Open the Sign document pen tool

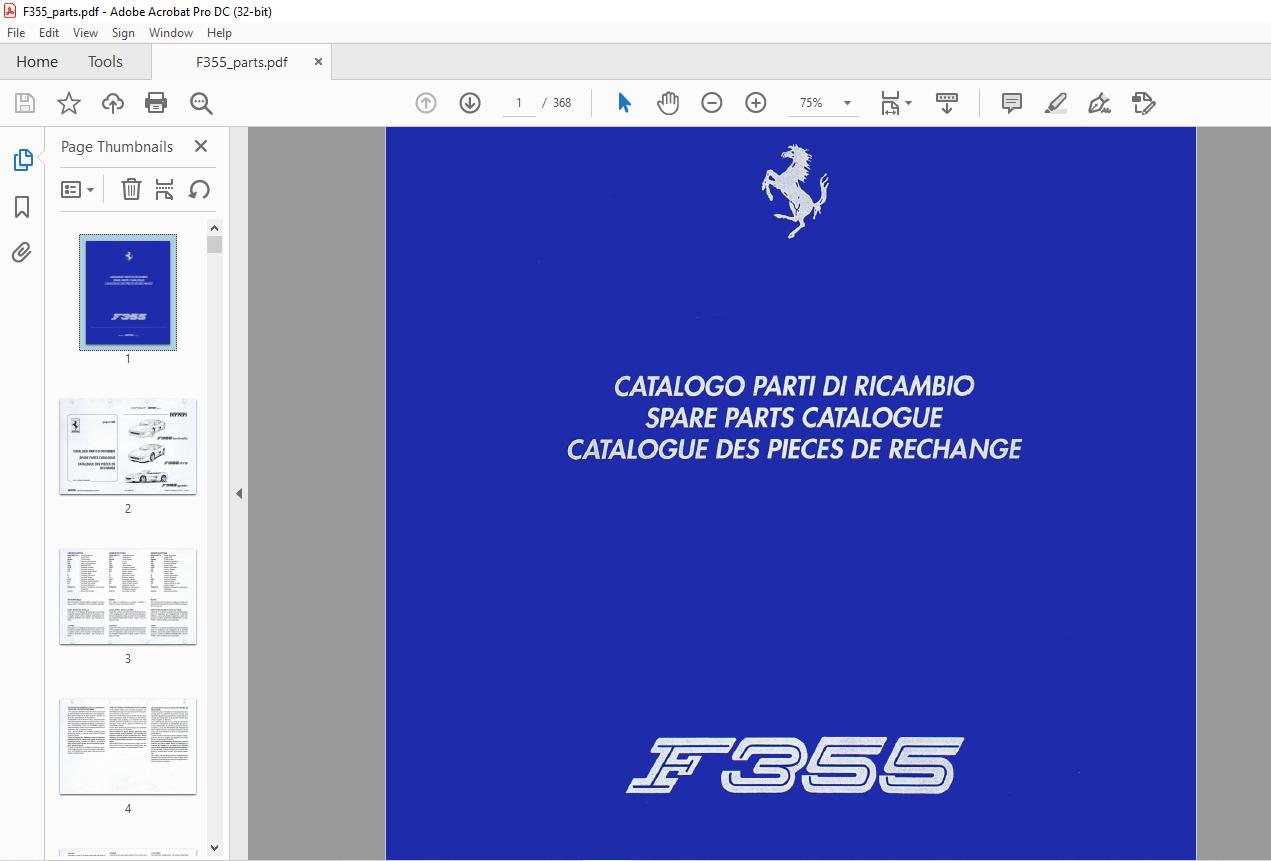point(1100,103)
